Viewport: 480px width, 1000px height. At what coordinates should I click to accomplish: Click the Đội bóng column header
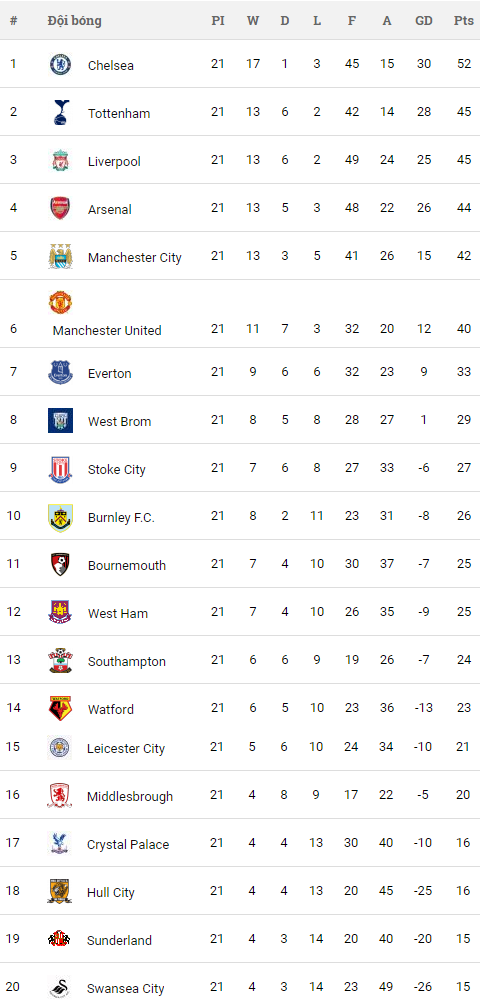(74, 20)
